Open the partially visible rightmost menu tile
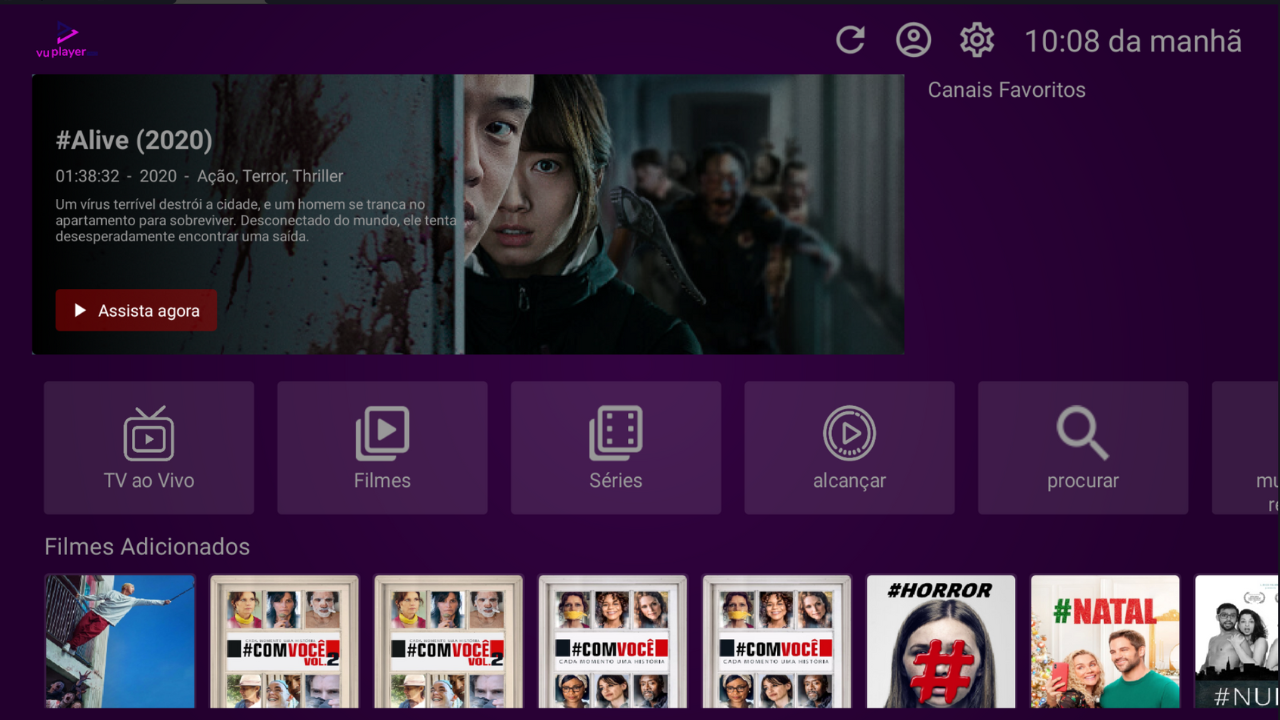The image size is (1280, 720). (x=1250, y=447)
